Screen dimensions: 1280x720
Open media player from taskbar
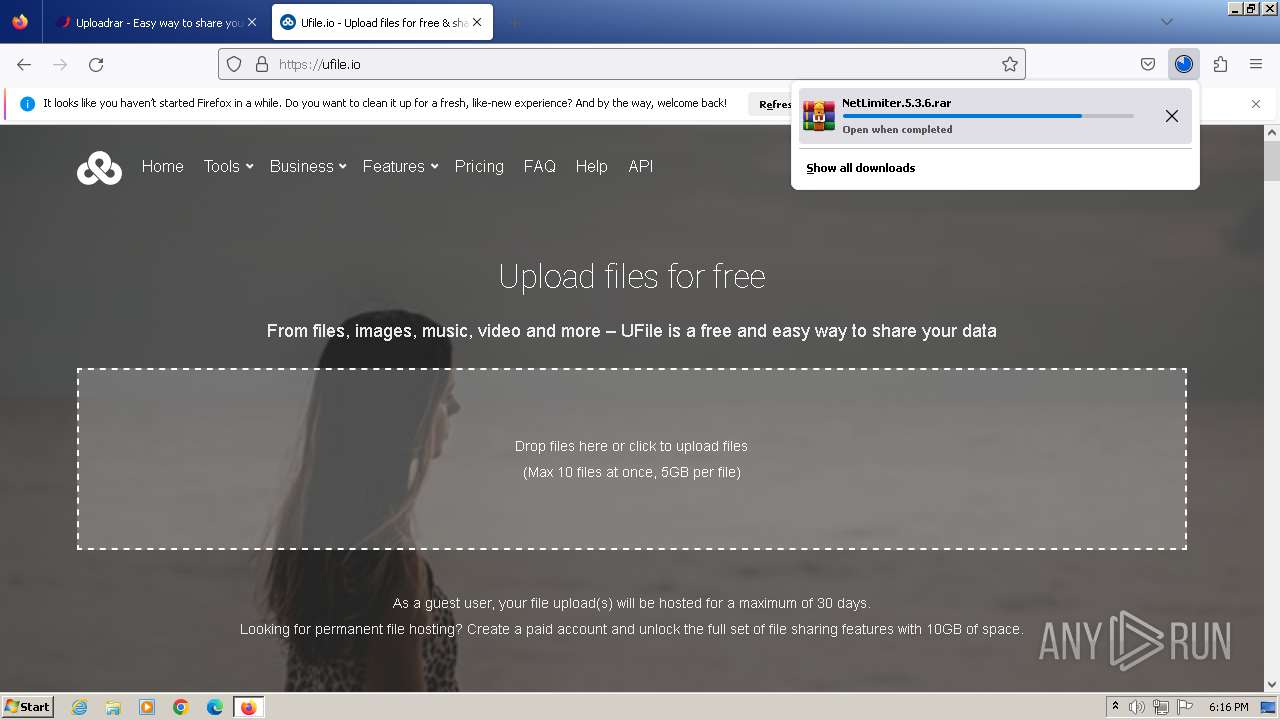[x=147, y=707]
